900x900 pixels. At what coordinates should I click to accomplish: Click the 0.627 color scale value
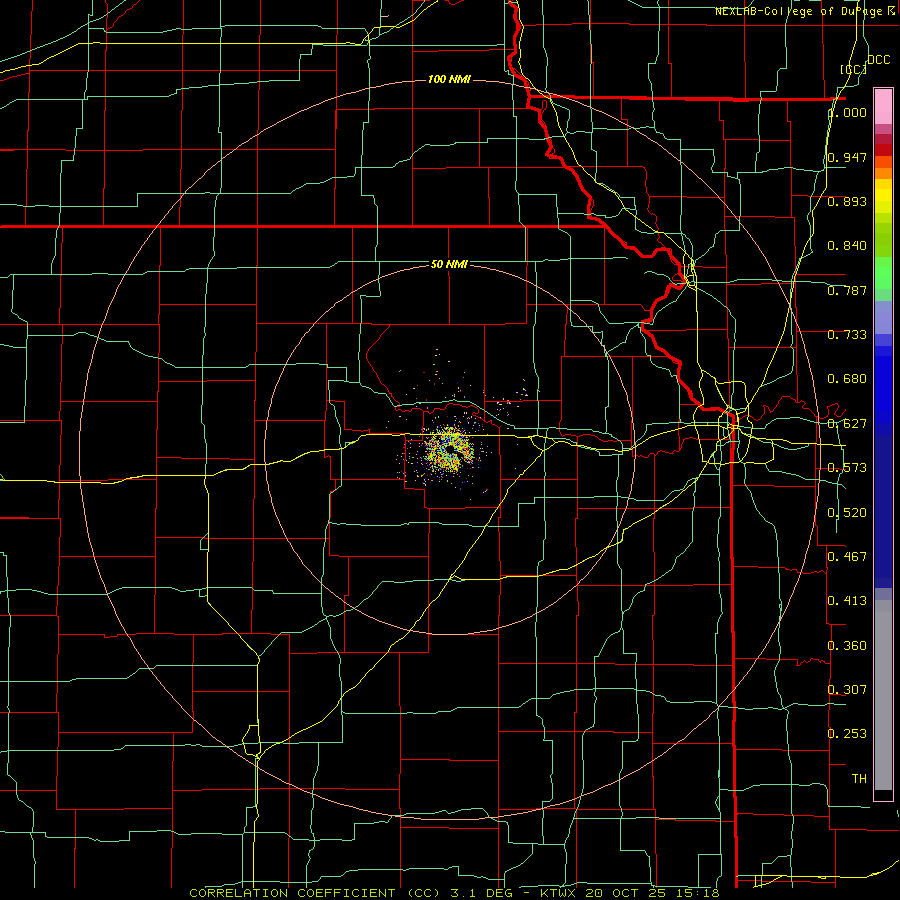coord(847,424)
